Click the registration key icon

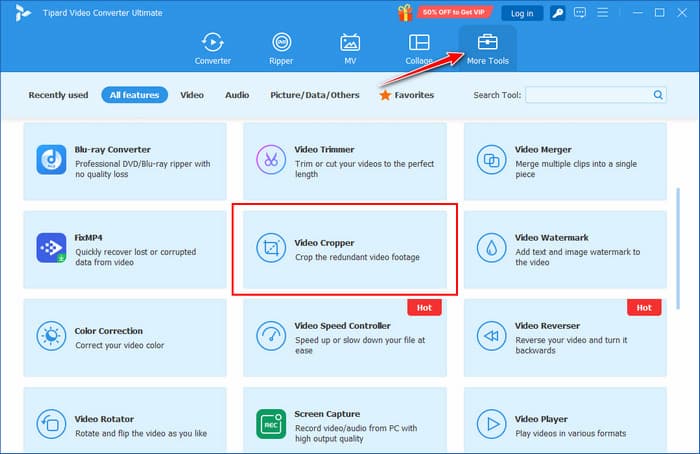tap(558, 13)
